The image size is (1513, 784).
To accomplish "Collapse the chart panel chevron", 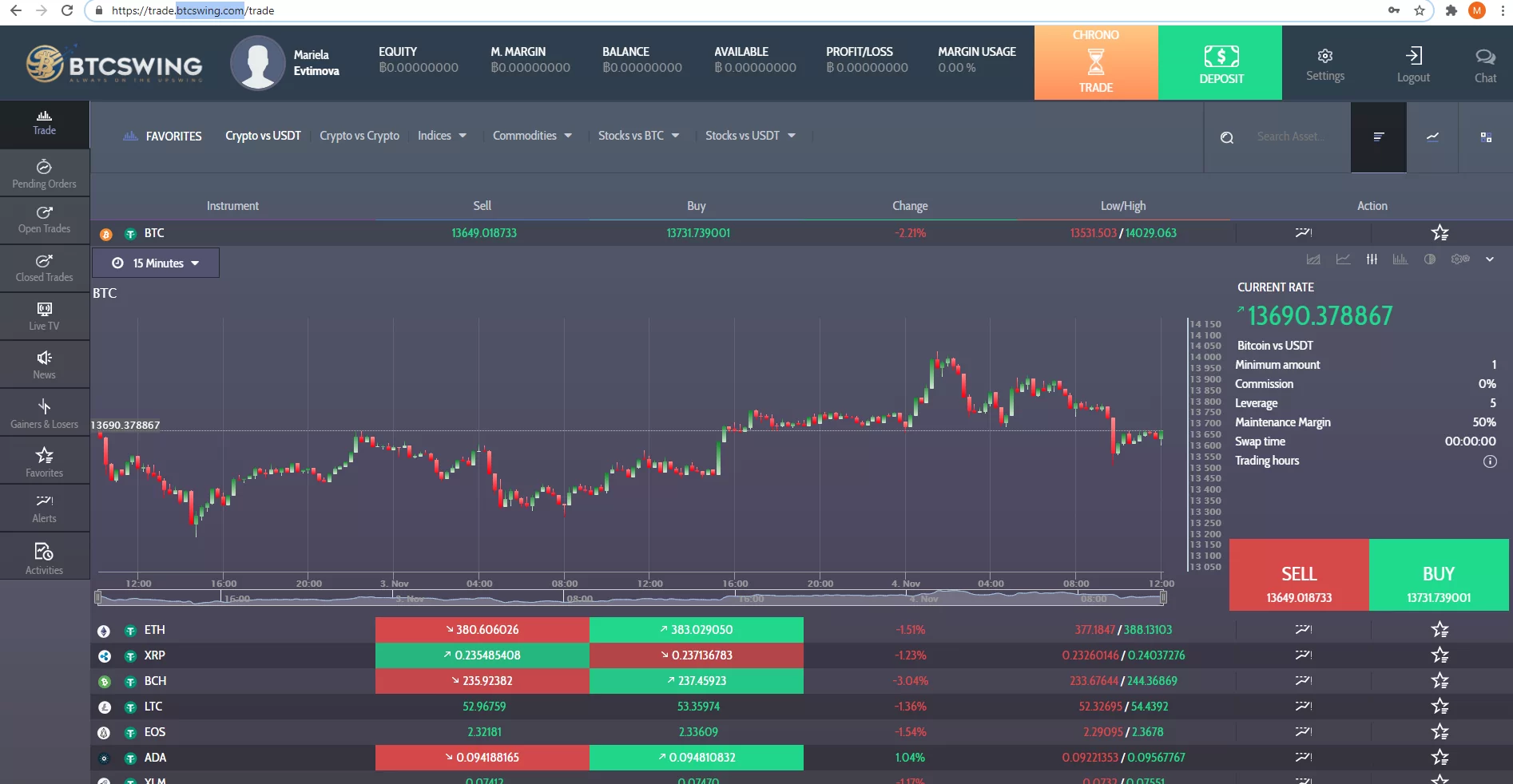I will click(1490, 259).
